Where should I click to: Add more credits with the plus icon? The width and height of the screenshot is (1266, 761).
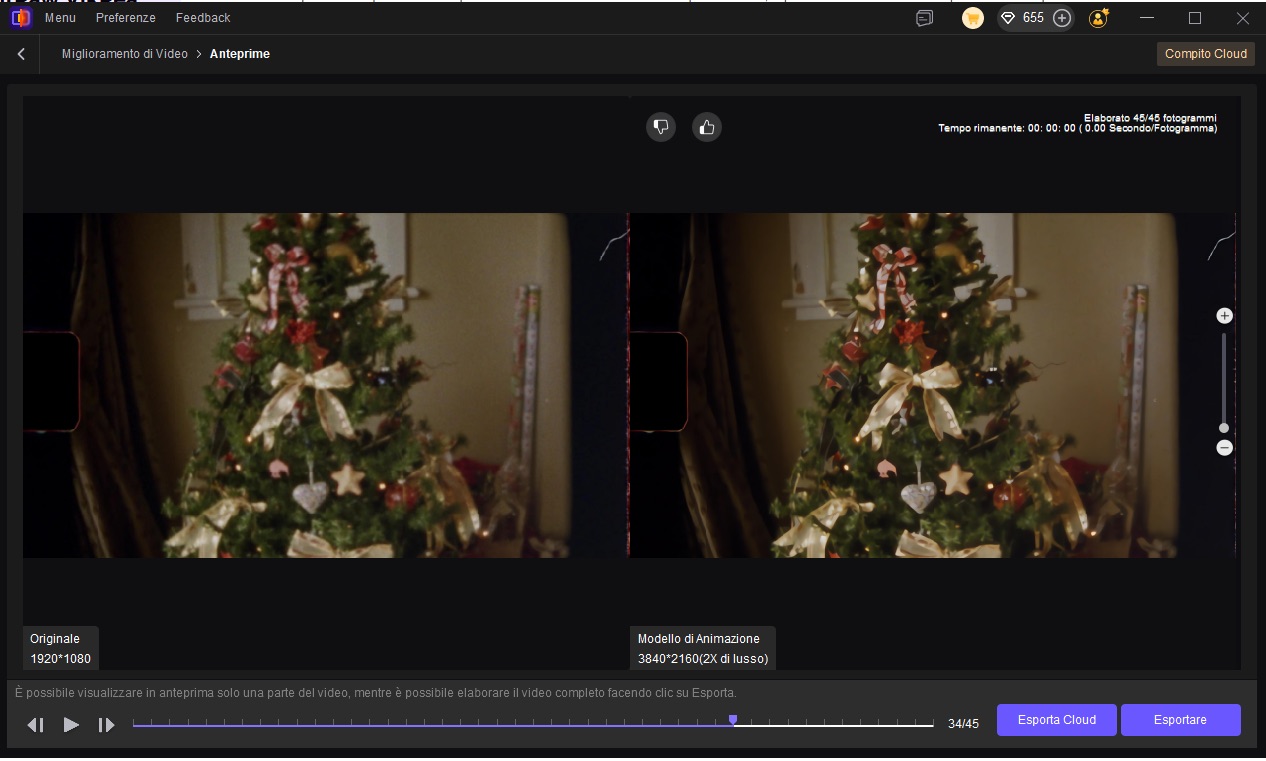coord(1062,18)
